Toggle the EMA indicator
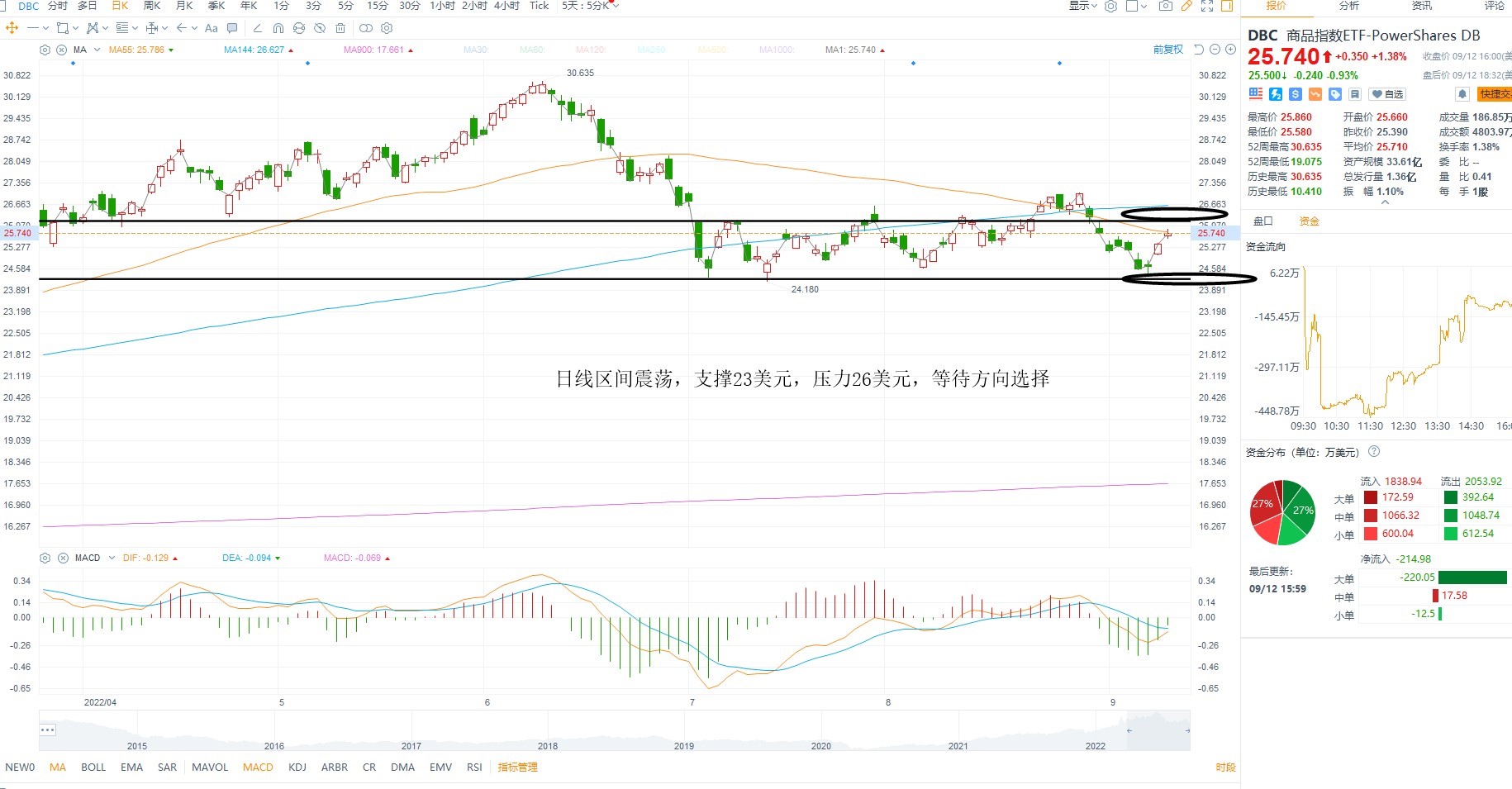The height and width of the screenshot is (789, 1512). pos(131,767)
